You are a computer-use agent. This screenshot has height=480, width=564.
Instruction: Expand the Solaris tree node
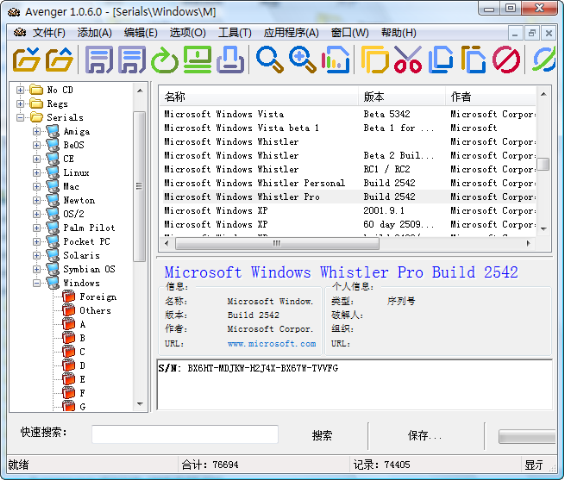(x=37, y=255)
